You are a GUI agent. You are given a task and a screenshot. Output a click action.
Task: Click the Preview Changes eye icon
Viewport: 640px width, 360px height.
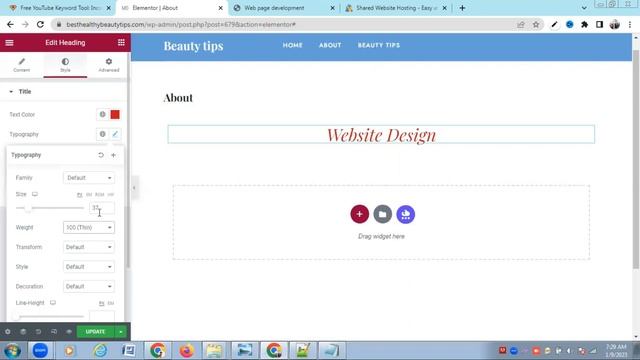tap(69, 332)
